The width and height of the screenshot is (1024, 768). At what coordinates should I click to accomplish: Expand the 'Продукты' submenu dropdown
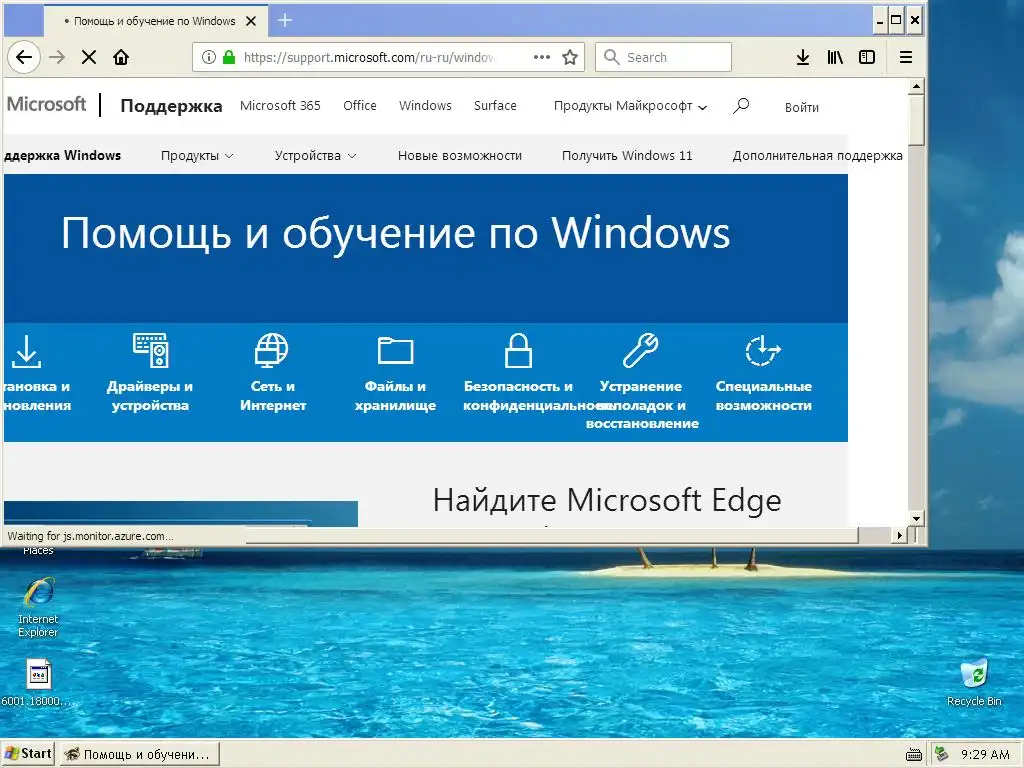coord(197,155)
